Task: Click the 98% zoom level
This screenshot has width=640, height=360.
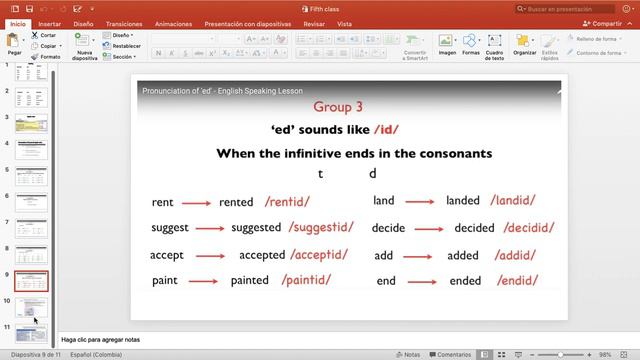Action: 605,355
